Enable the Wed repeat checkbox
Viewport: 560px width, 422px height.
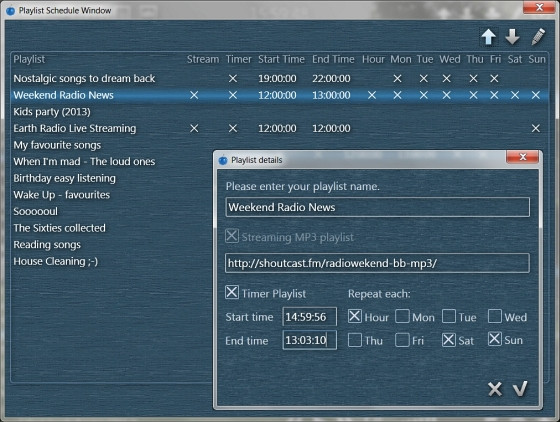(x=495, y=316)
